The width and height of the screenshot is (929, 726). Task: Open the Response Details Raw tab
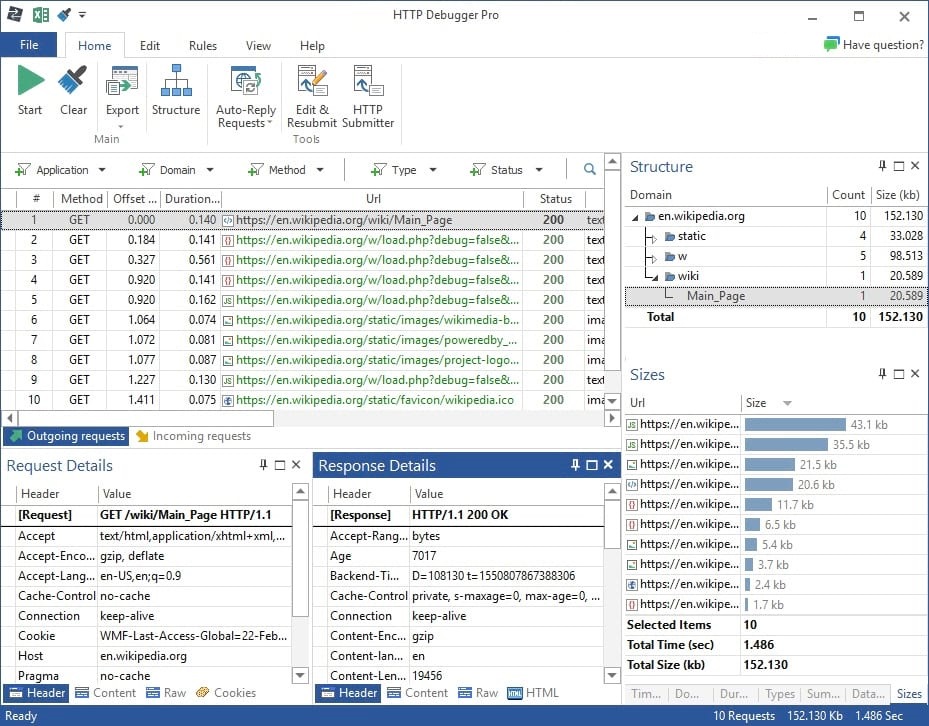[478, 693]
